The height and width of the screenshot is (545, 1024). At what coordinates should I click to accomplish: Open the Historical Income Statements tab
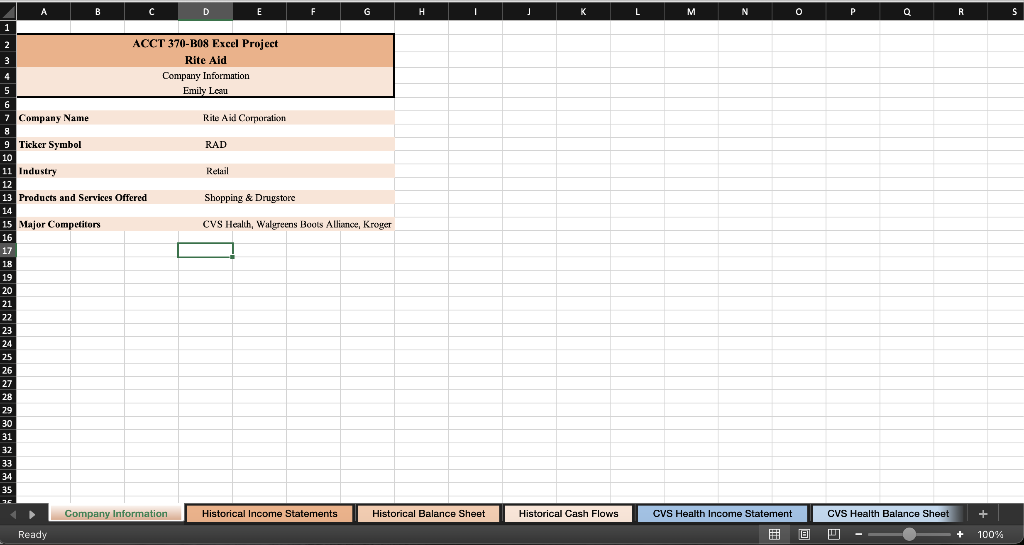[x=270, y=514]
